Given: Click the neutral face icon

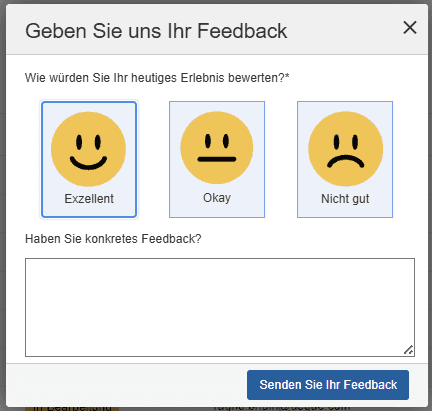Looking at the screenshot, I should pos(217,148).
